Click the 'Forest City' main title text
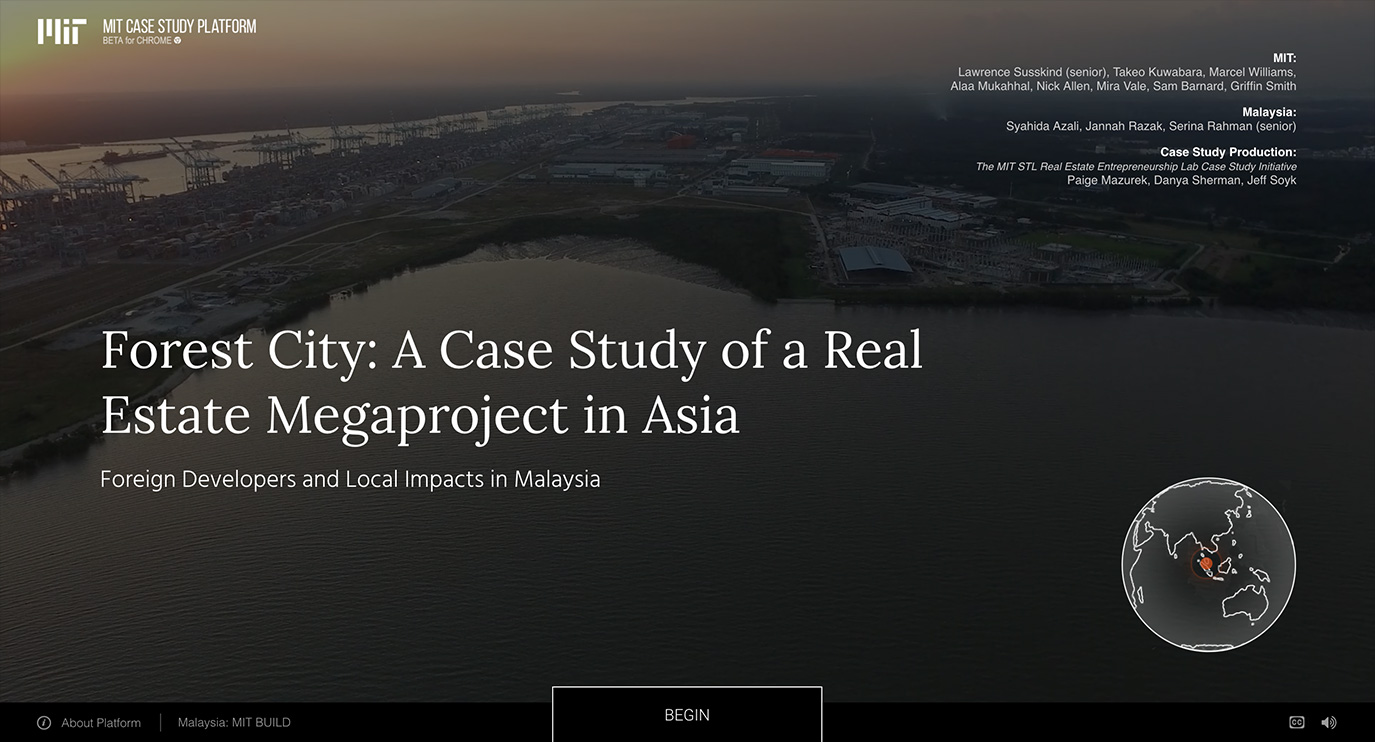Screen dimensions: 1375x742 (512, 382)
